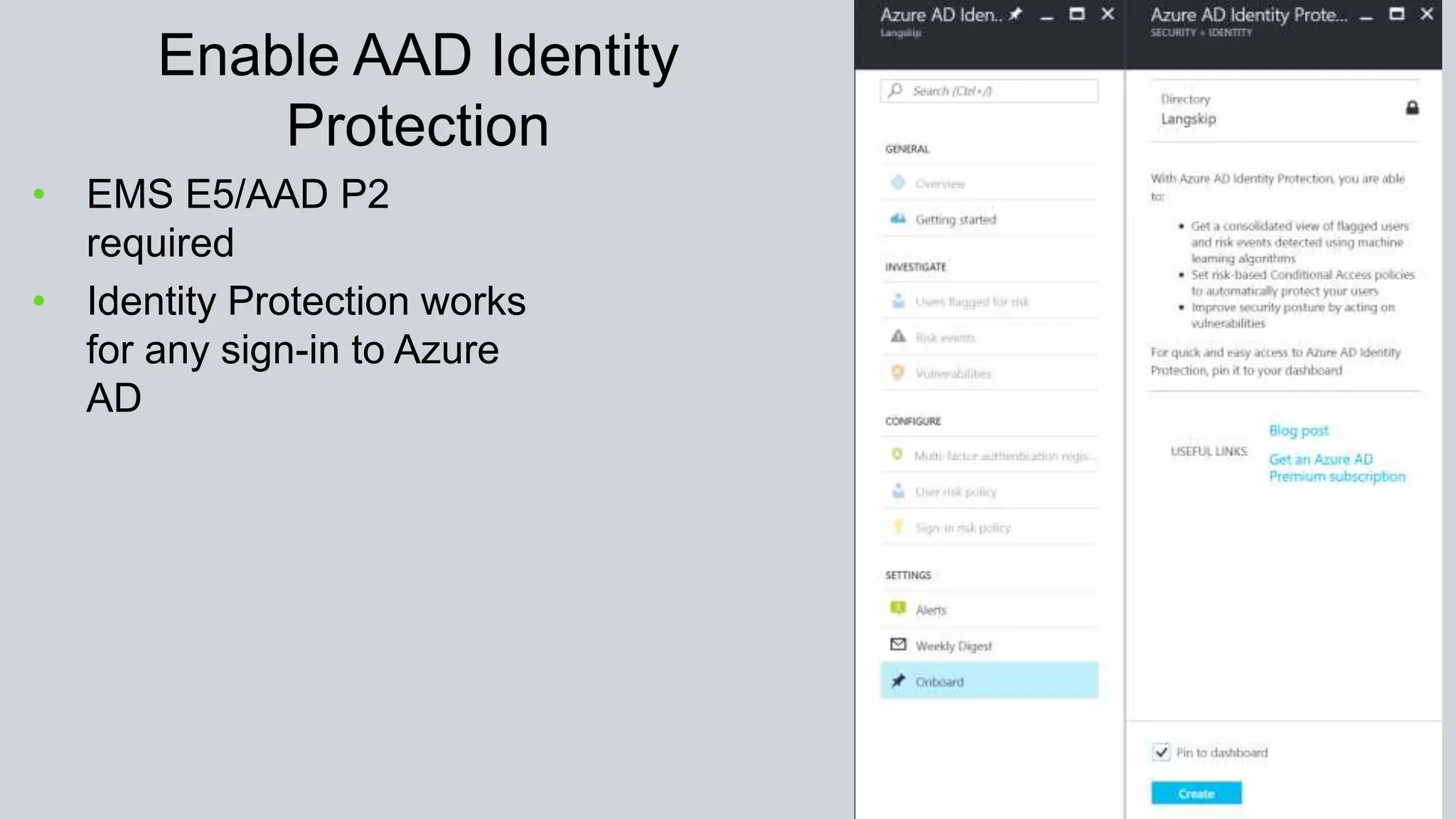Click the Getting started cloud icon
The width and height of the screenshot is (1456, 819).
898,219
